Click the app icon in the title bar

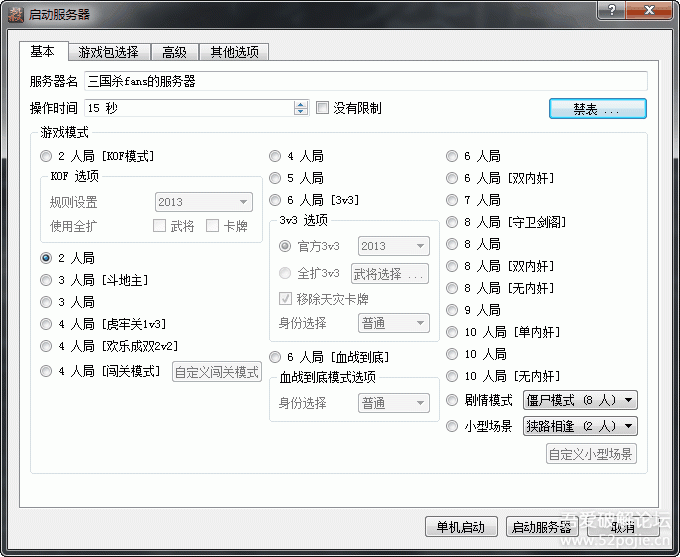click(15, 13)
